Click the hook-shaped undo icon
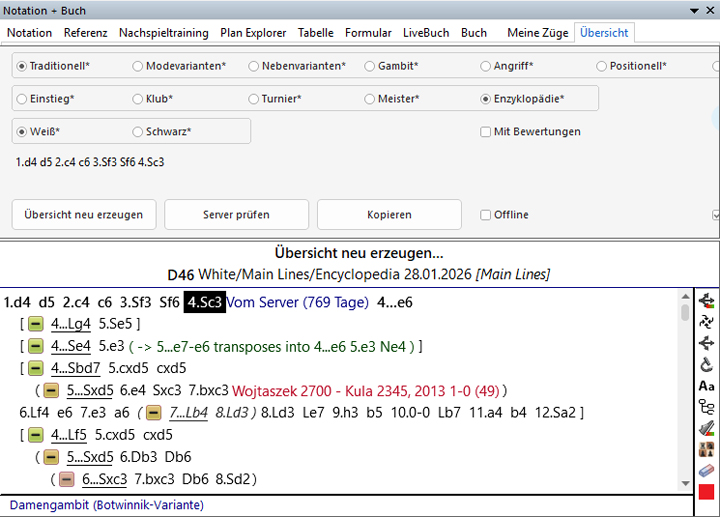 point(706,364)
